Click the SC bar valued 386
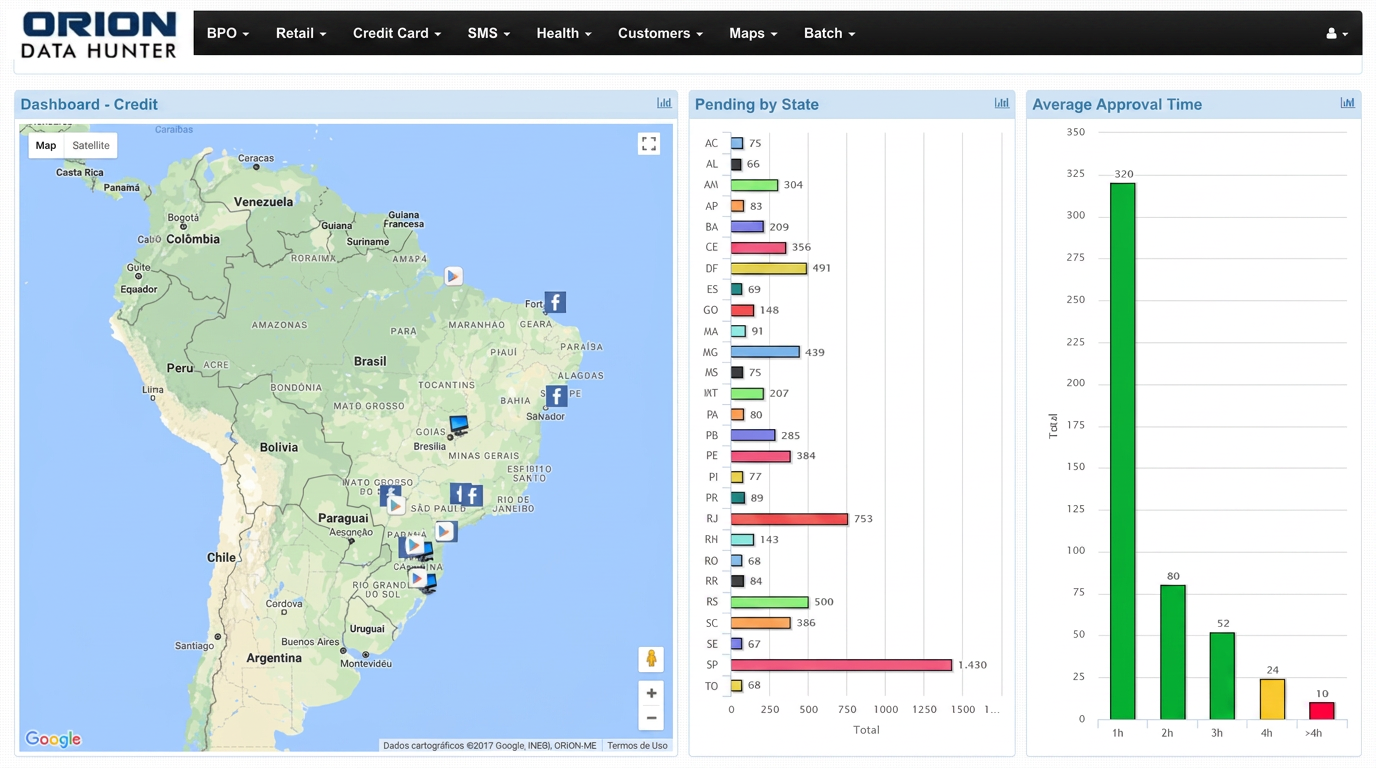The height and width of the screenshot is (768, 1376). (x=760, y=623)
